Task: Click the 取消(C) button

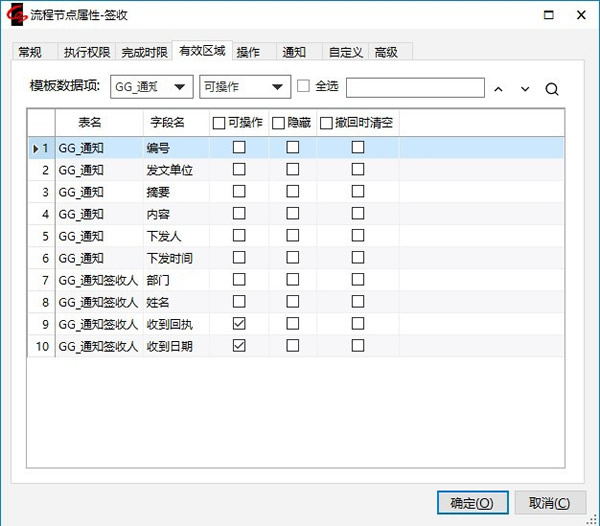Action: (549, 503)
